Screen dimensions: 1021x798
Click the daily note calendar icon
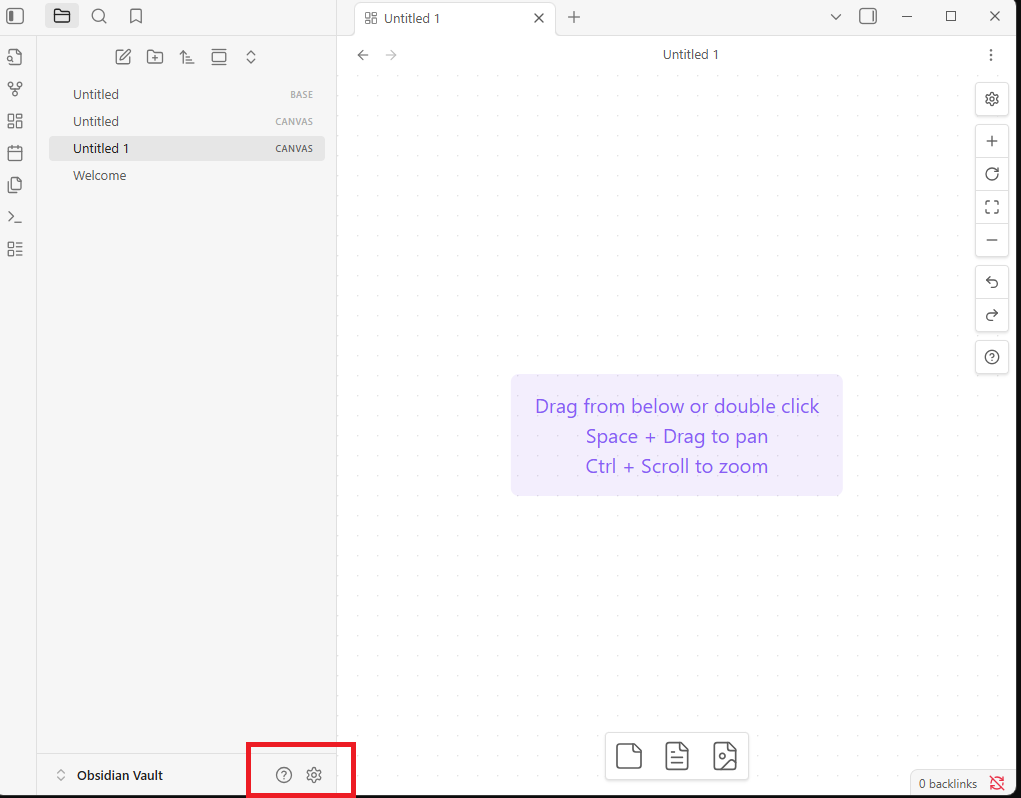pyautogui.click(x=15, y=153)
